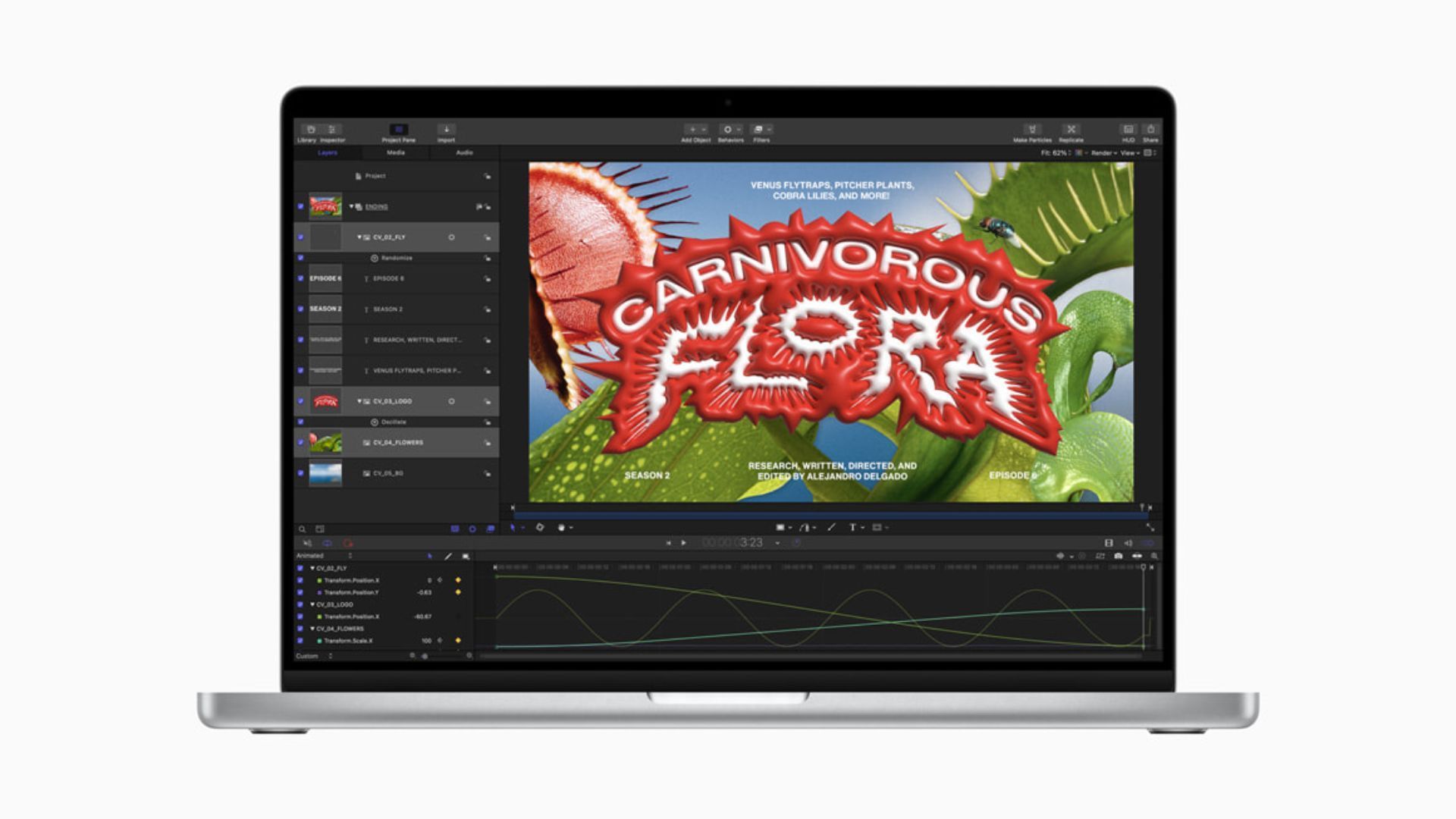
Task: Open the Behaviors popup button
Action: click(730, 130)
